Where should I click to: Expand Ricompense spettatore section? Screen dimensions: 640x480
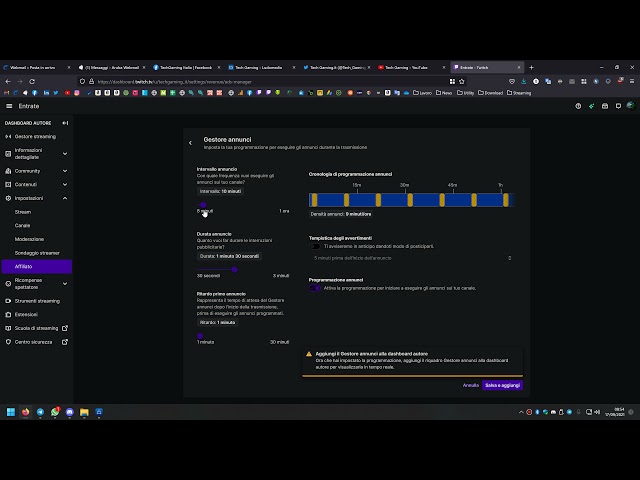click(65, 284)
